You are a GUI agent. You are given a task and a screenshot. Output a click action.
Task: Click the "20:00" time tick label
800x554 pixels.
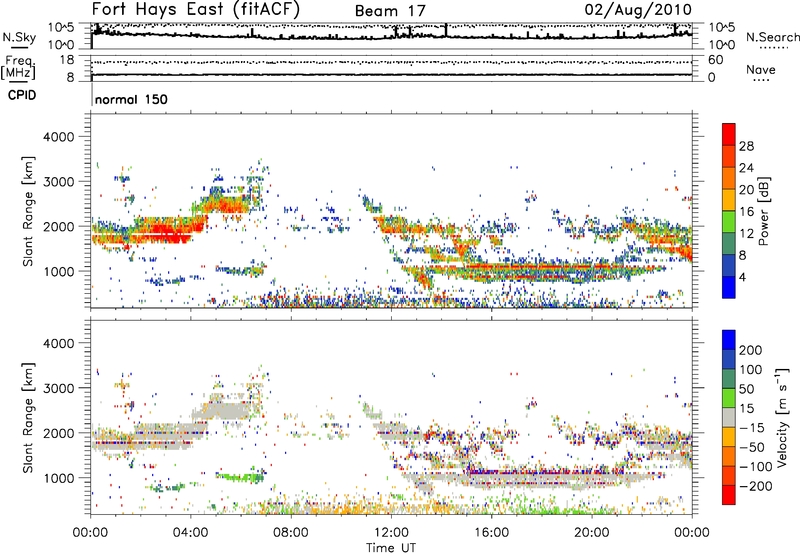coord(592,533)
